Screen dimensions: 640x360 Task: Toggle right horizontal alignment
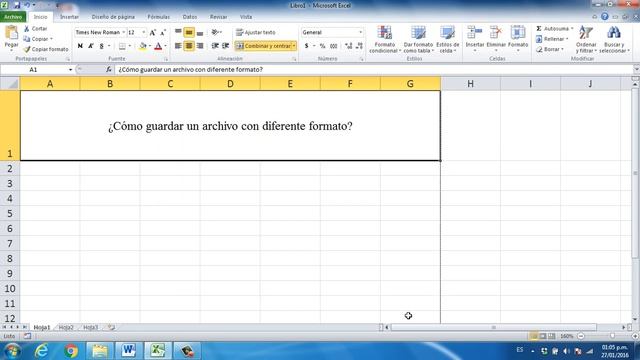pos(200,46)
